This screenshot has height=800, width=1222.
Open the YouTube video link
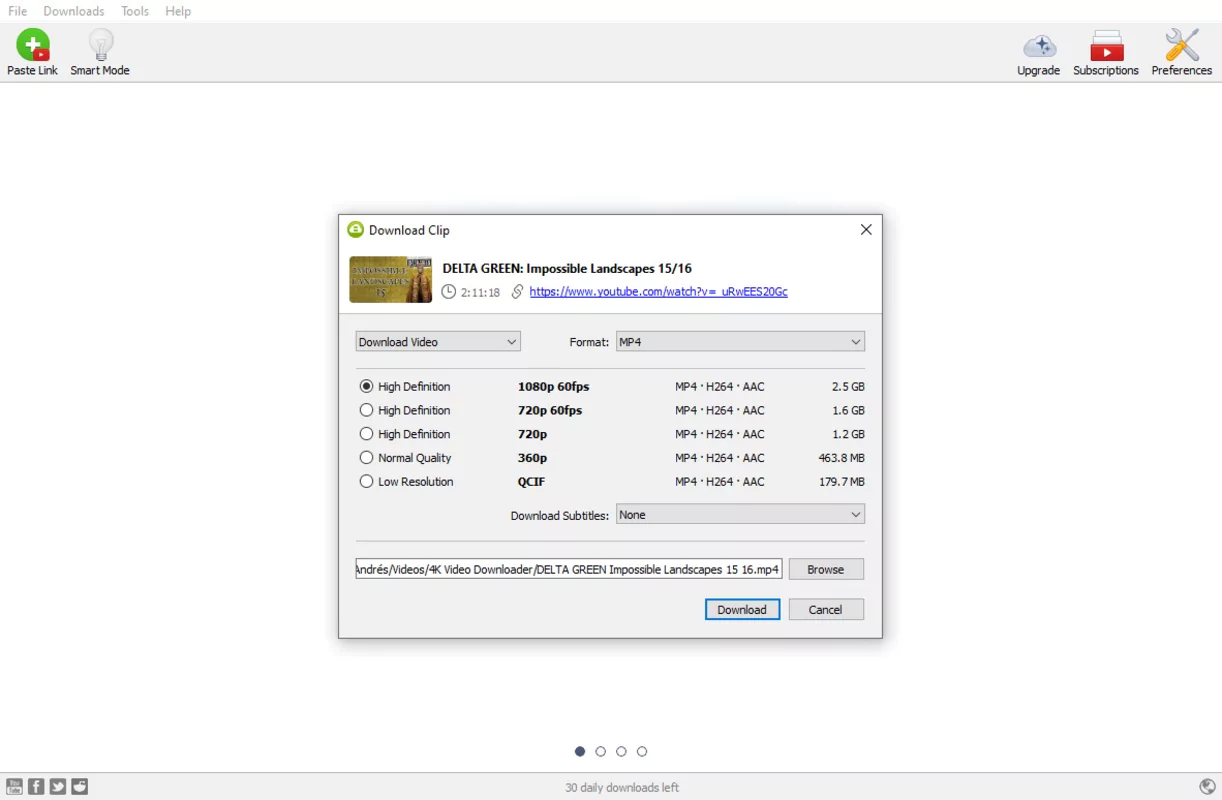[657, 291]
